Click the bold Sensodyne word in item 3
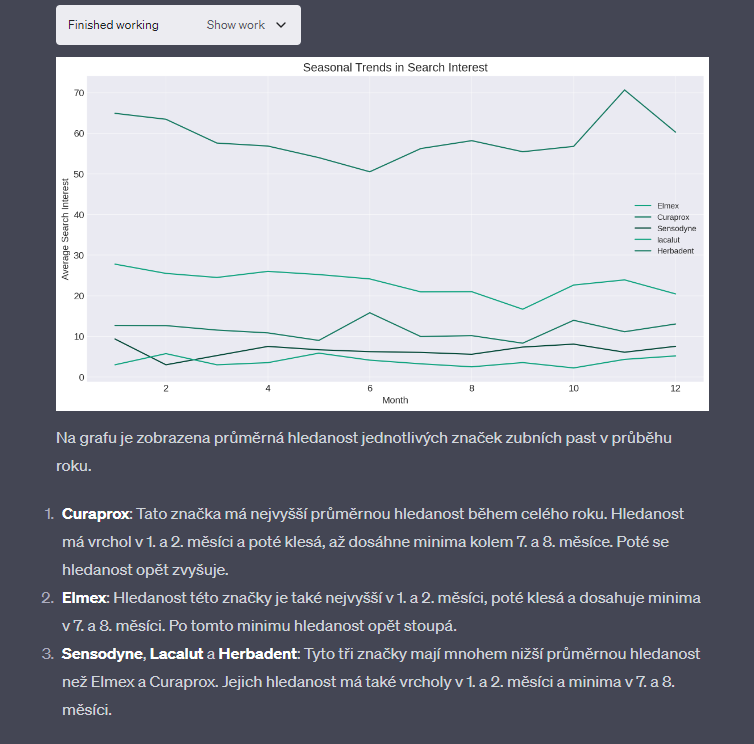 [x=102, y=654]
